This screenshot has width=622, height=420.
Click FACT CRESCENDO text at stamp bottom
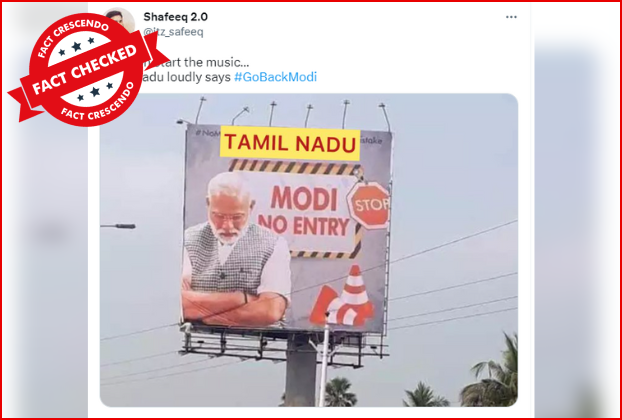pos(98,104)
